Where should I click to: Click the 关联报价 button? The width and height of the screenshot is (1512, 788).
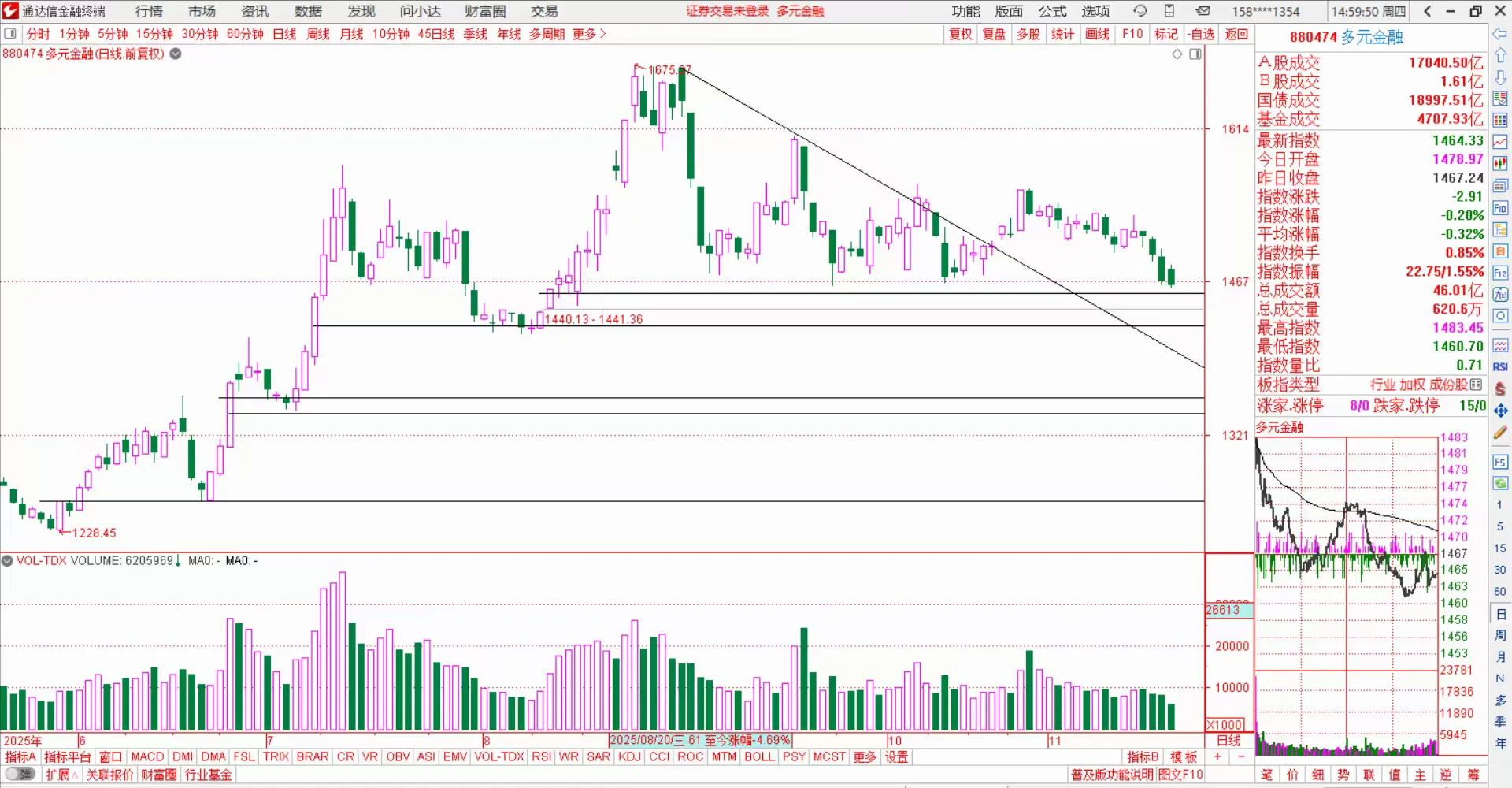pyautogui.click(x=109, y=775)
